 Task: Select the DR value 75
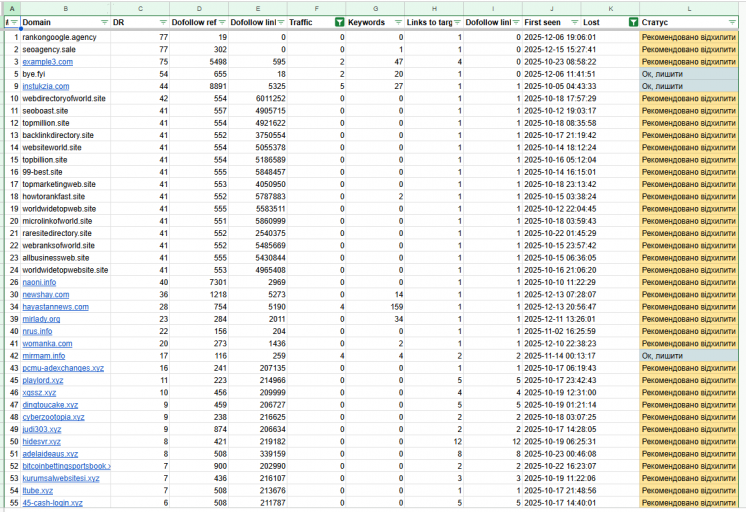click(140, 62)
